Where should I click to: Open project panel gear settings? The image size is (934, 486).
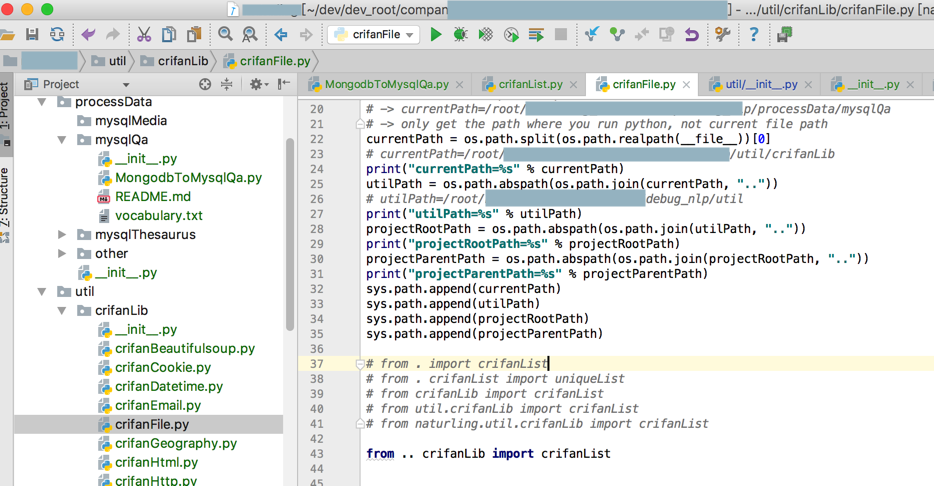[x=256, y=85]
